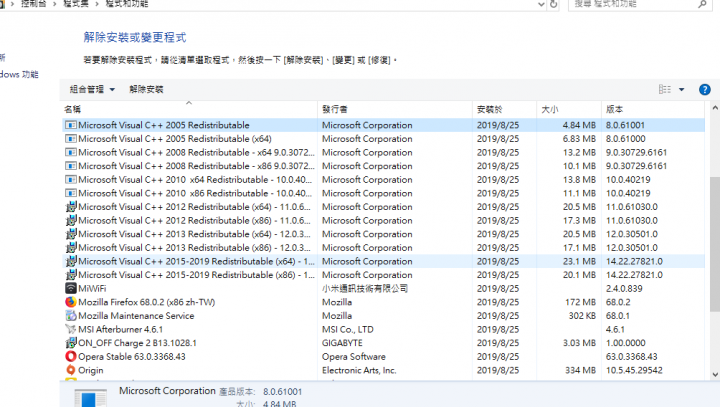Sort by the 大小 column header
The height and width of the screenshot is (407, 720).
[569, 109]
